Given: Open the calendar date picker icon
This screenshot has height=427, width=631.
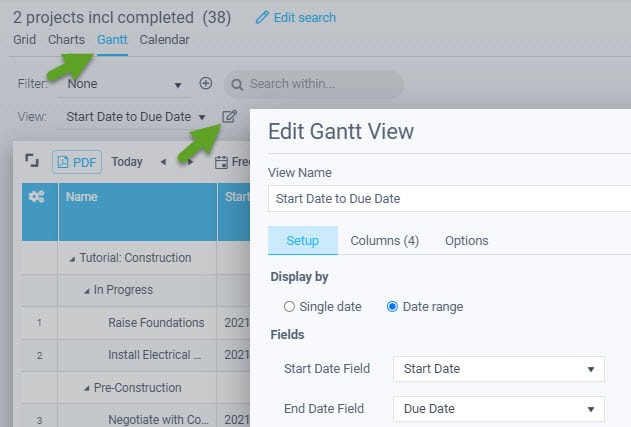Looking at the screenshot, I should pyautogui.click(x=221, y=162).
